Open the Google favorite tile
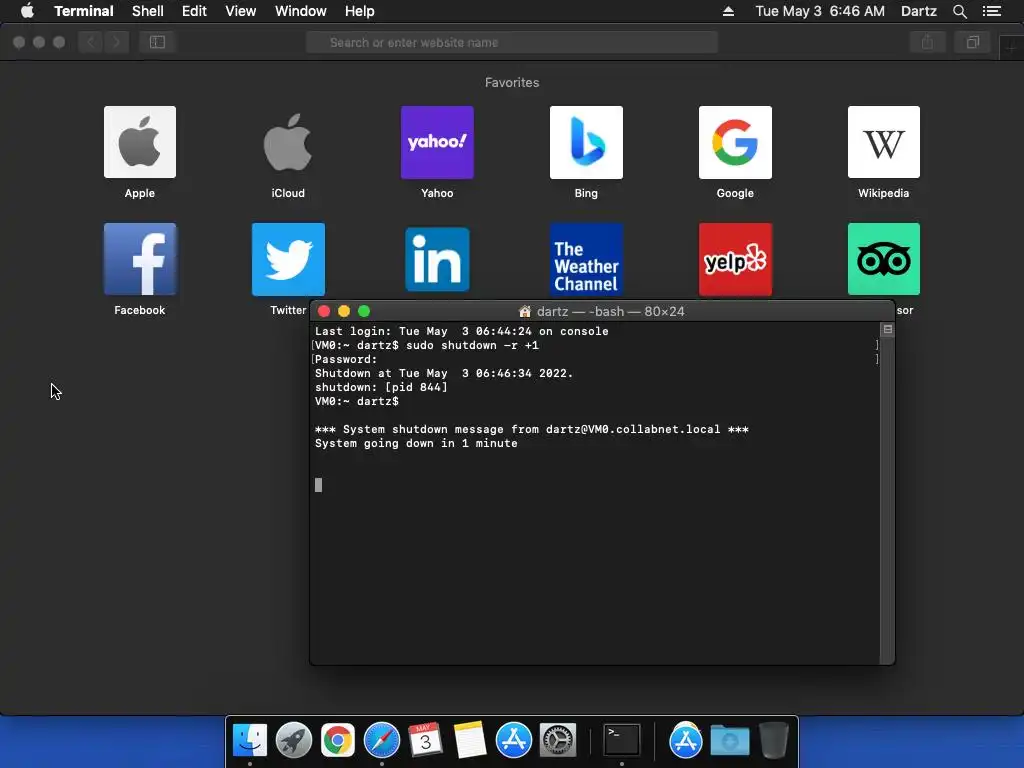 click(735, 142)
